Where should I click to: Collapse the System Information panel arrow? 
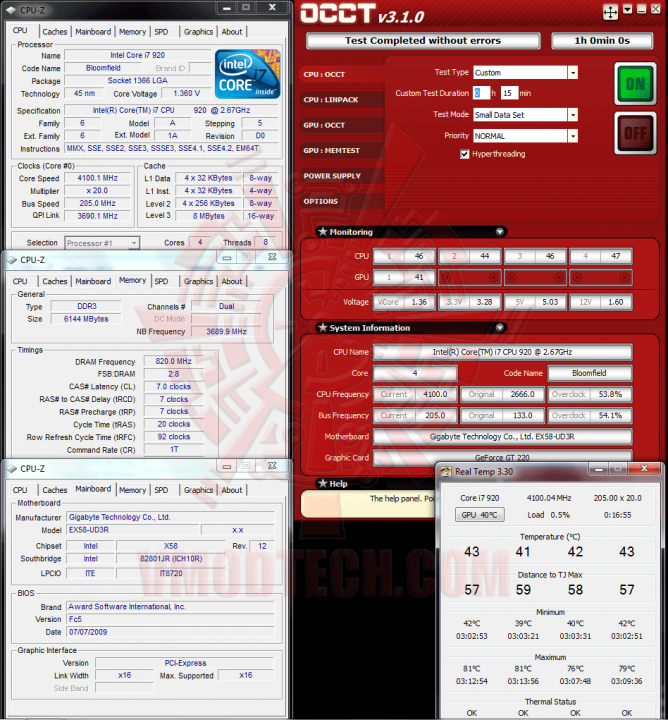coord(500,328)
